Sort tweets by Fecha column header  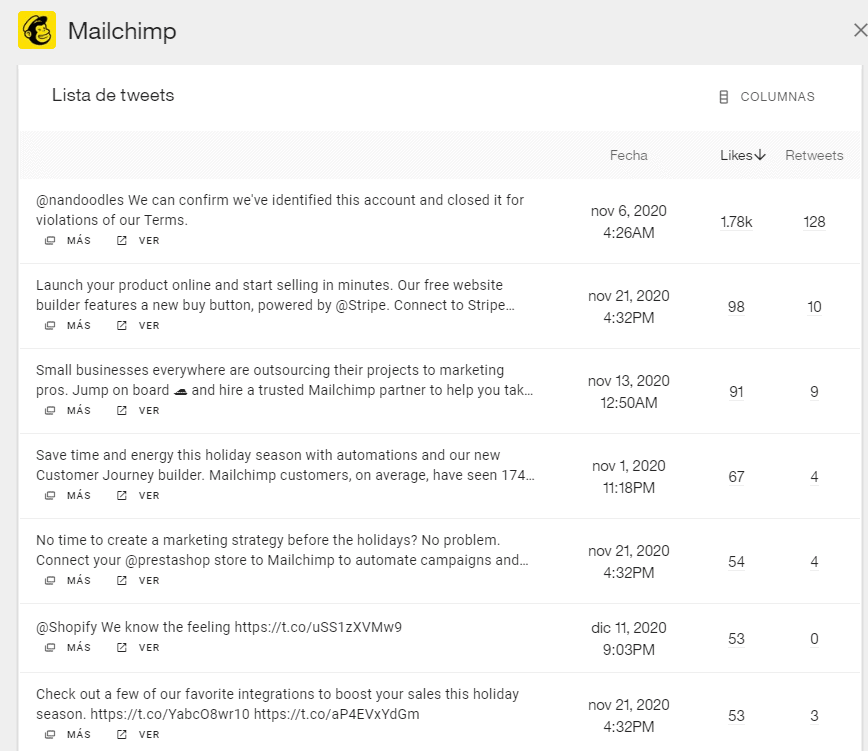pos(628,156)
